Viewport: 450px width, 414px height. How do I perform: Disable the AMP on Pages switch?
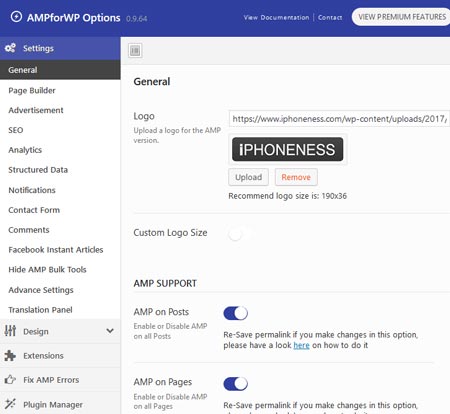(236, 384)
